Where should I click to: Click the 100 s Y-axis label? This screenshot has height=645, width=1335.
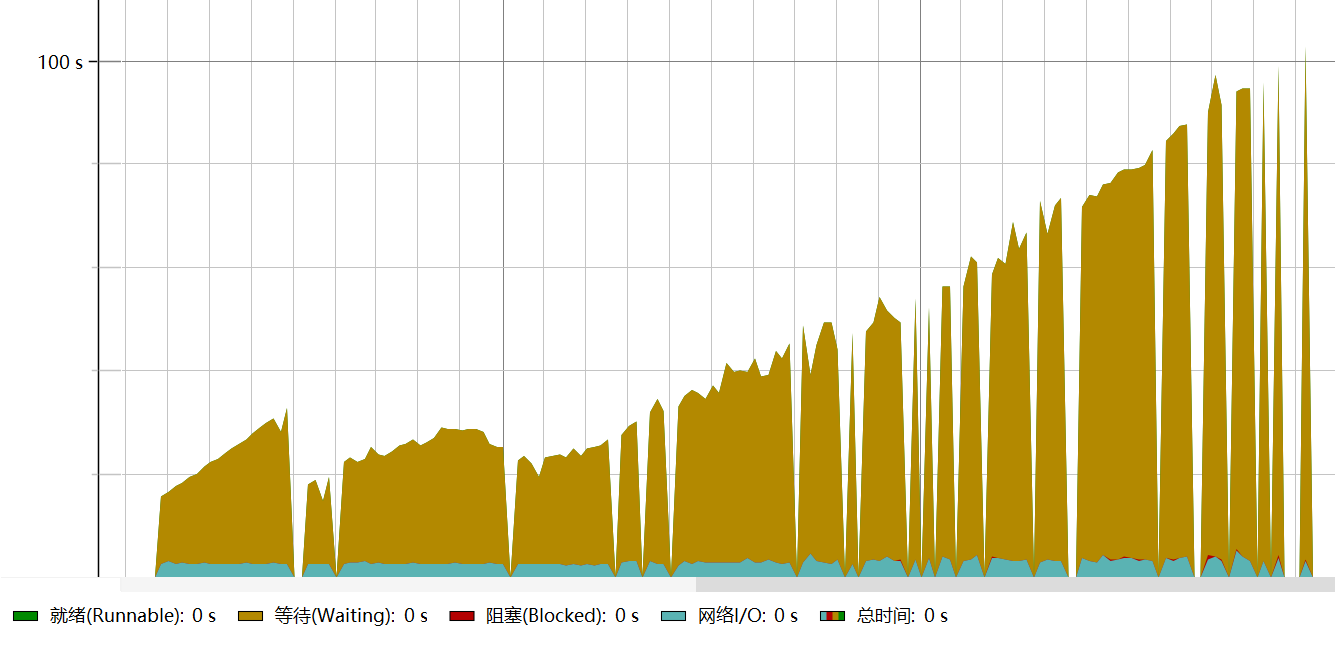[x=60, y=62]
